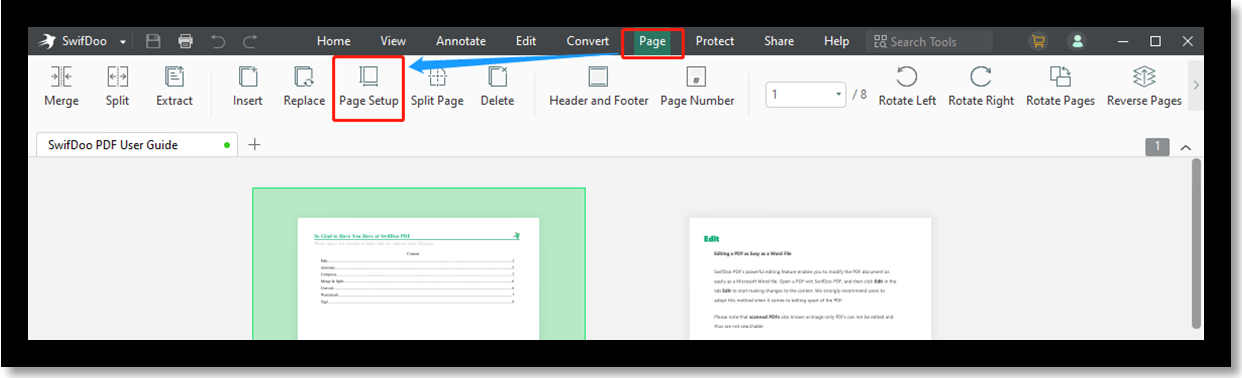The image size is (1242, 378).
Task: Open the Share tab
Action: pos(779,41)
